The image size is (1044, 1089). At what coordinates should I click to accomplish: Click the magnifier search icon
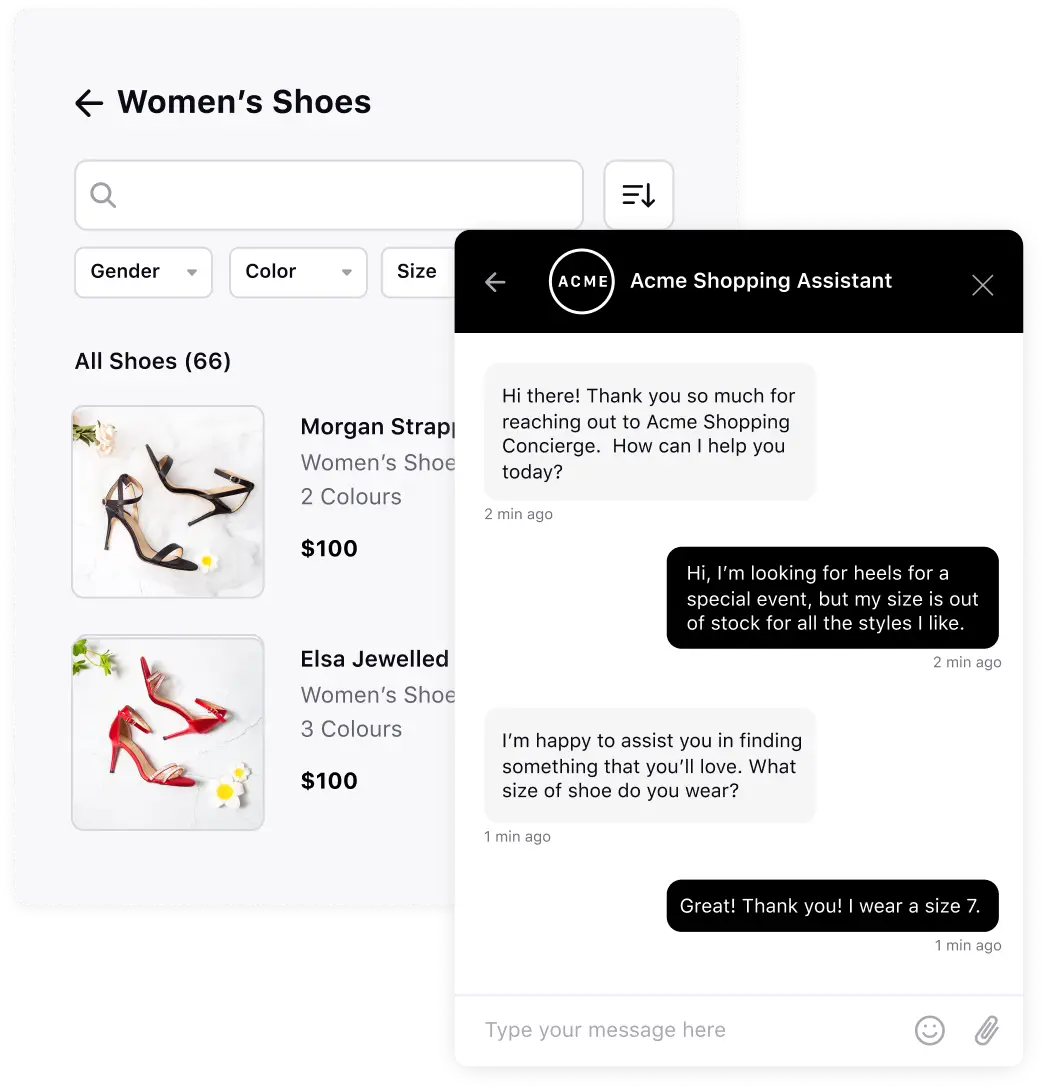coord(103,195)
